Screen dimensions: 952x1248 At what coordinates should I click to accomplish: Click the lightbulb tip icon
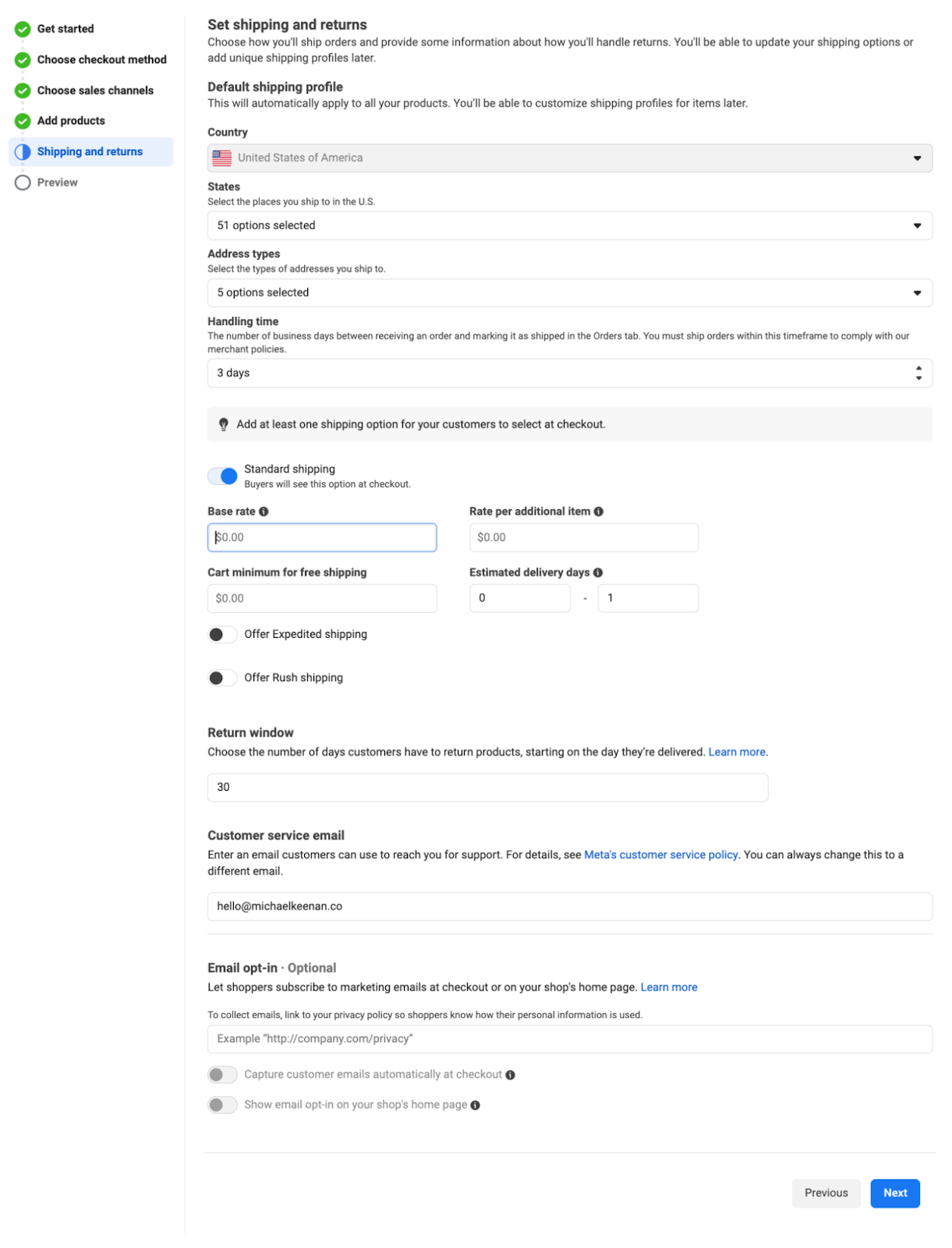[x=224, y=424]
